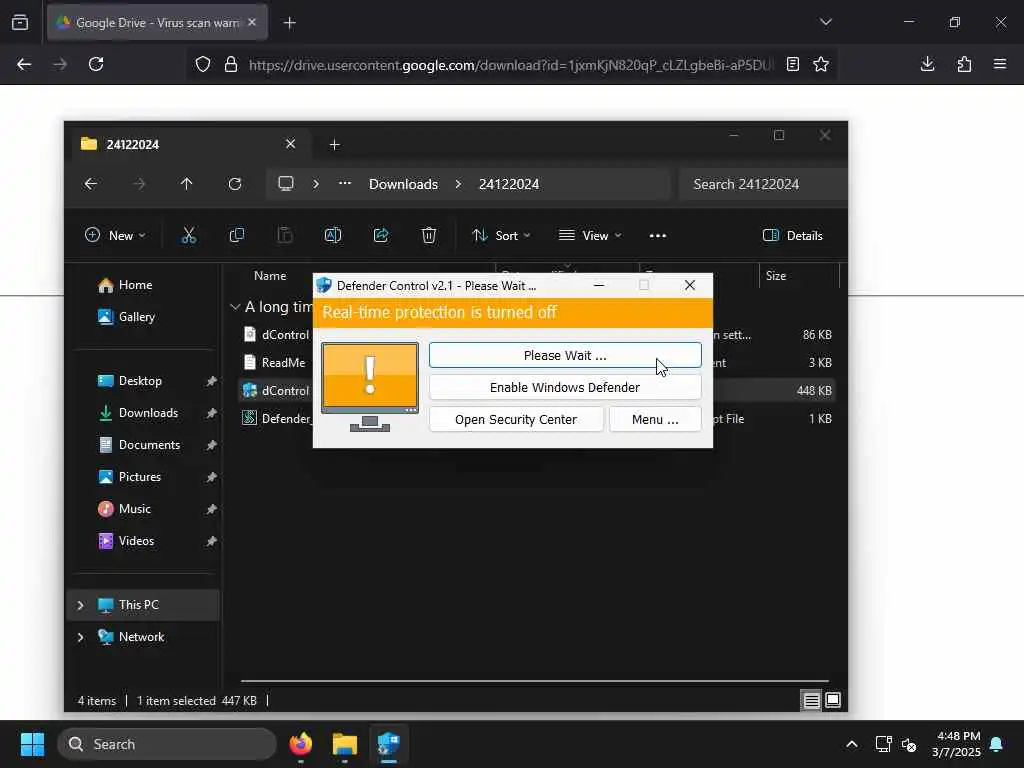The width and height of the screenshot is (1024, 768).
Task: Open the Windows Start menu
Action: tap(32, 744)
